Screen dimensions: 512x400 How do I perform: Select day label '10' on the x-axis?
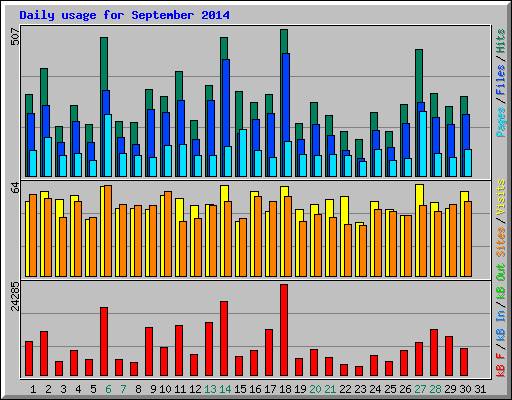pyautogui.click(x=165, y=389)
